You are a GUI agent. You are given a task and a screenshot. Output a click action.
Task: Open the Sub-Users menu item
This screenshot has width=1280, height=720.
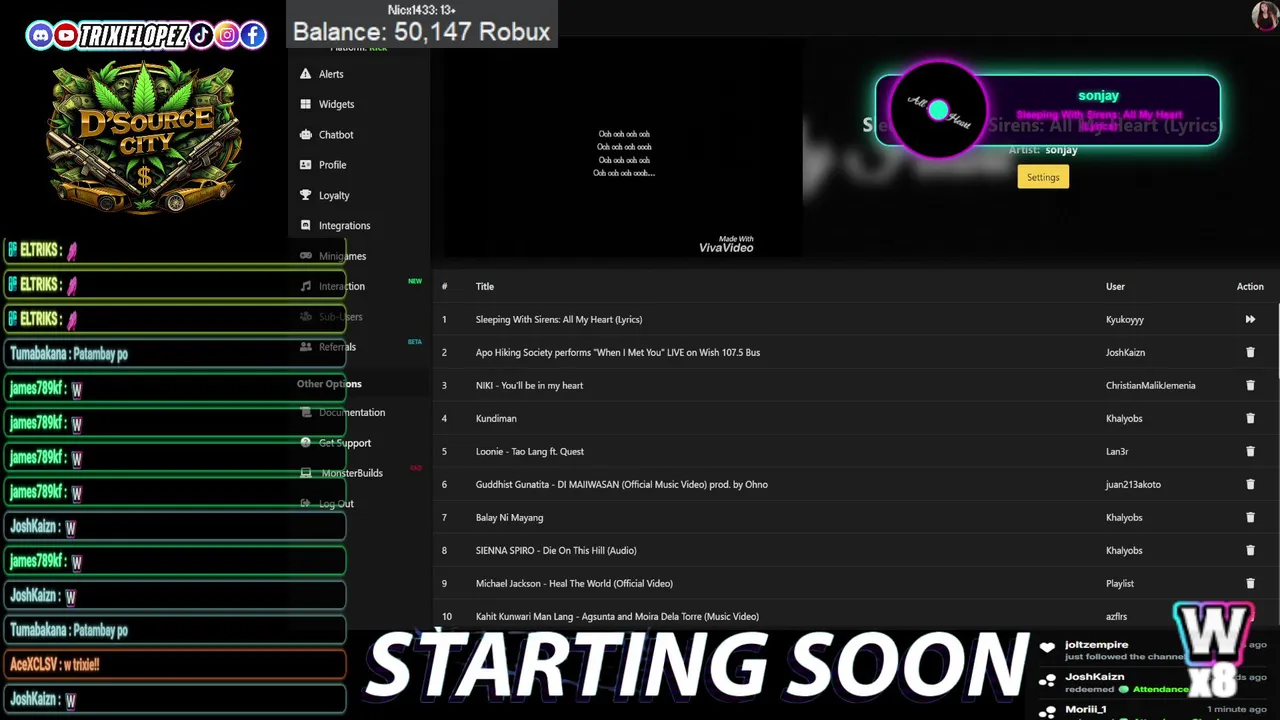340,317
